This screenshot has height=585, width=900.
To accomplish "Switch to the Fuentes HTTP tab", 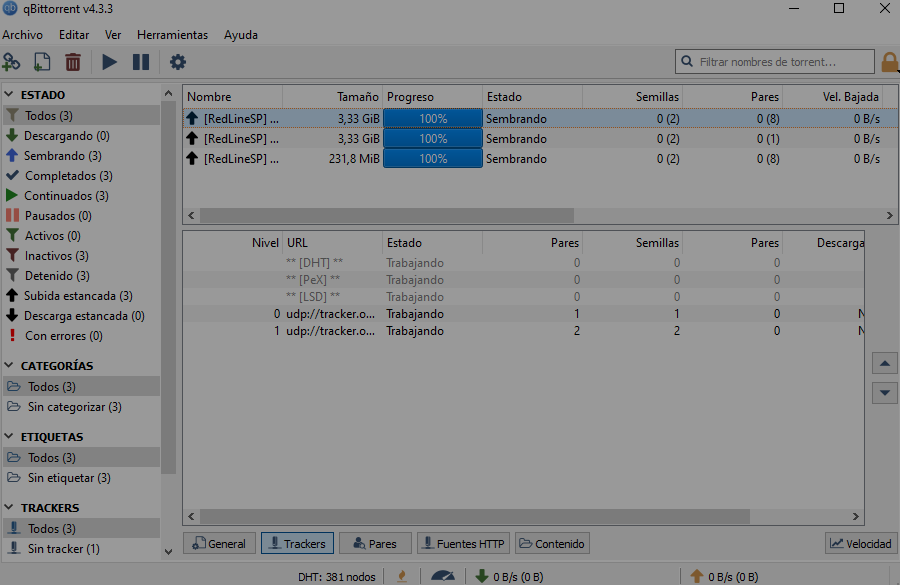I will point(463,544).
